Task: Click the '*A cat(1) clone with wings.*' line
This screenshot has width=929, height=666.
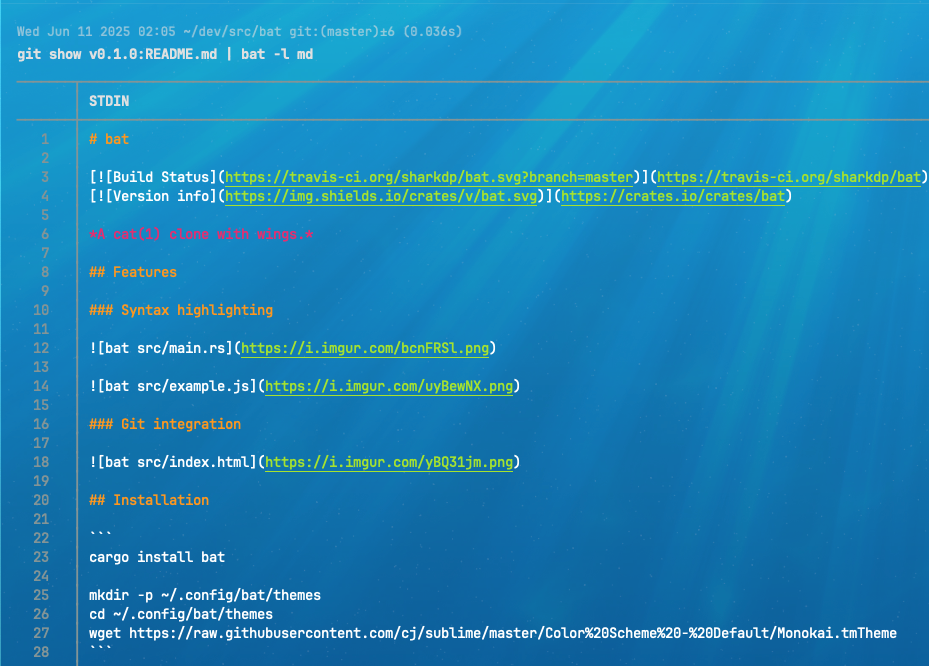Action: 201,234
